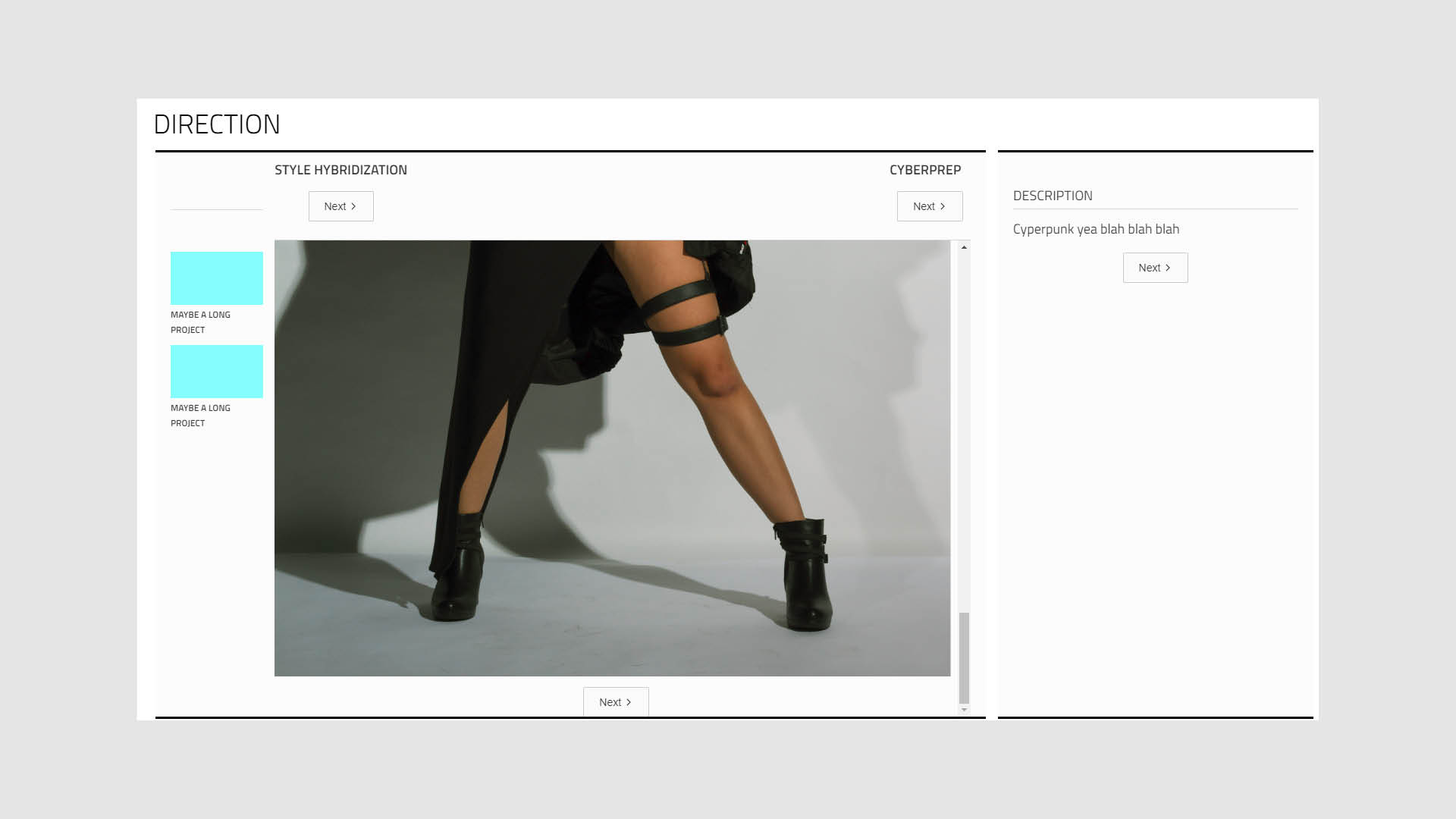Click chevron arrow in Style Hybridization Next button
The width and height of the screenshot is (1456, 819).
coord(353,206)
